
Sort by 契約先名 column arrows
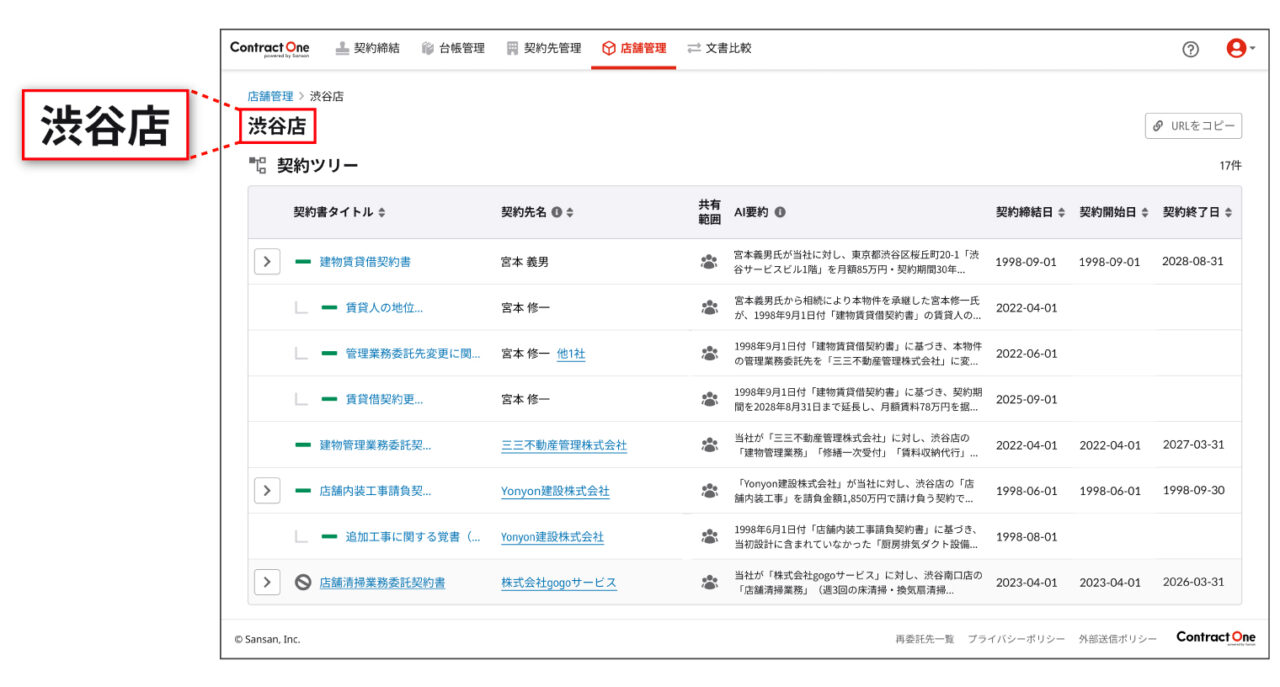[570, 212]
